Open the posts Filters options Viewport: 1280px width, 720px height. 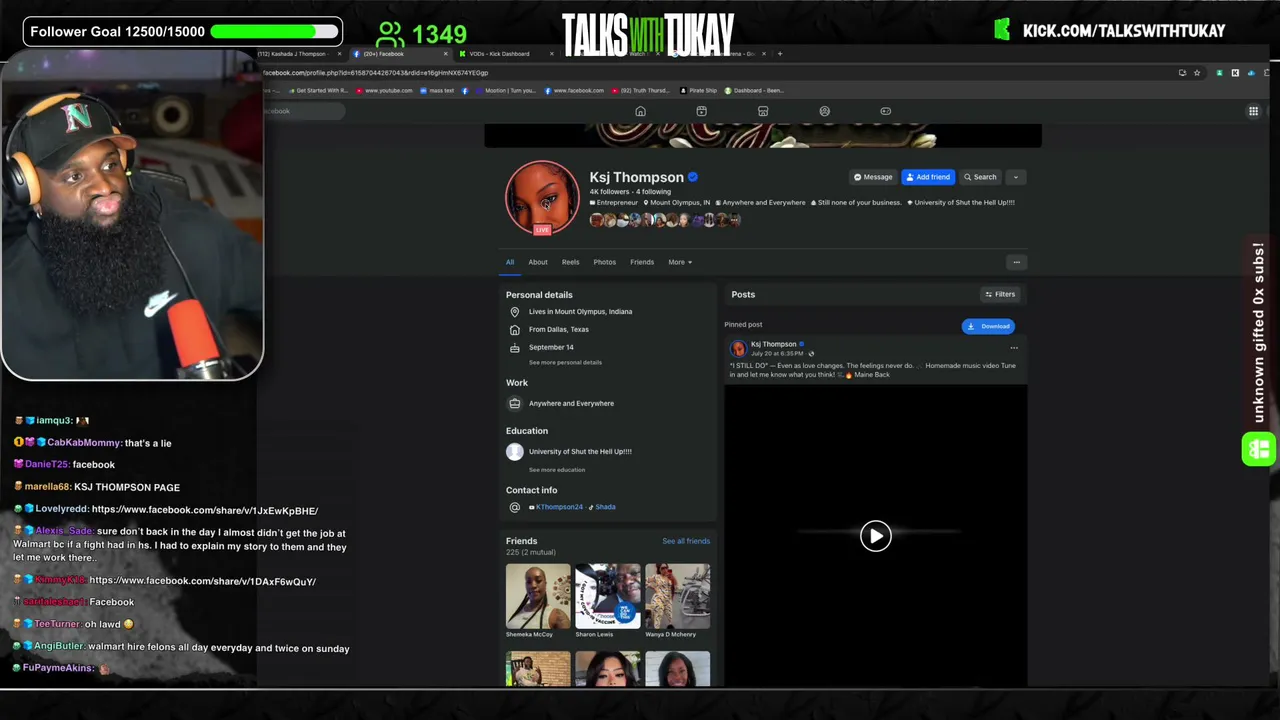click(x=1000, y=294)
